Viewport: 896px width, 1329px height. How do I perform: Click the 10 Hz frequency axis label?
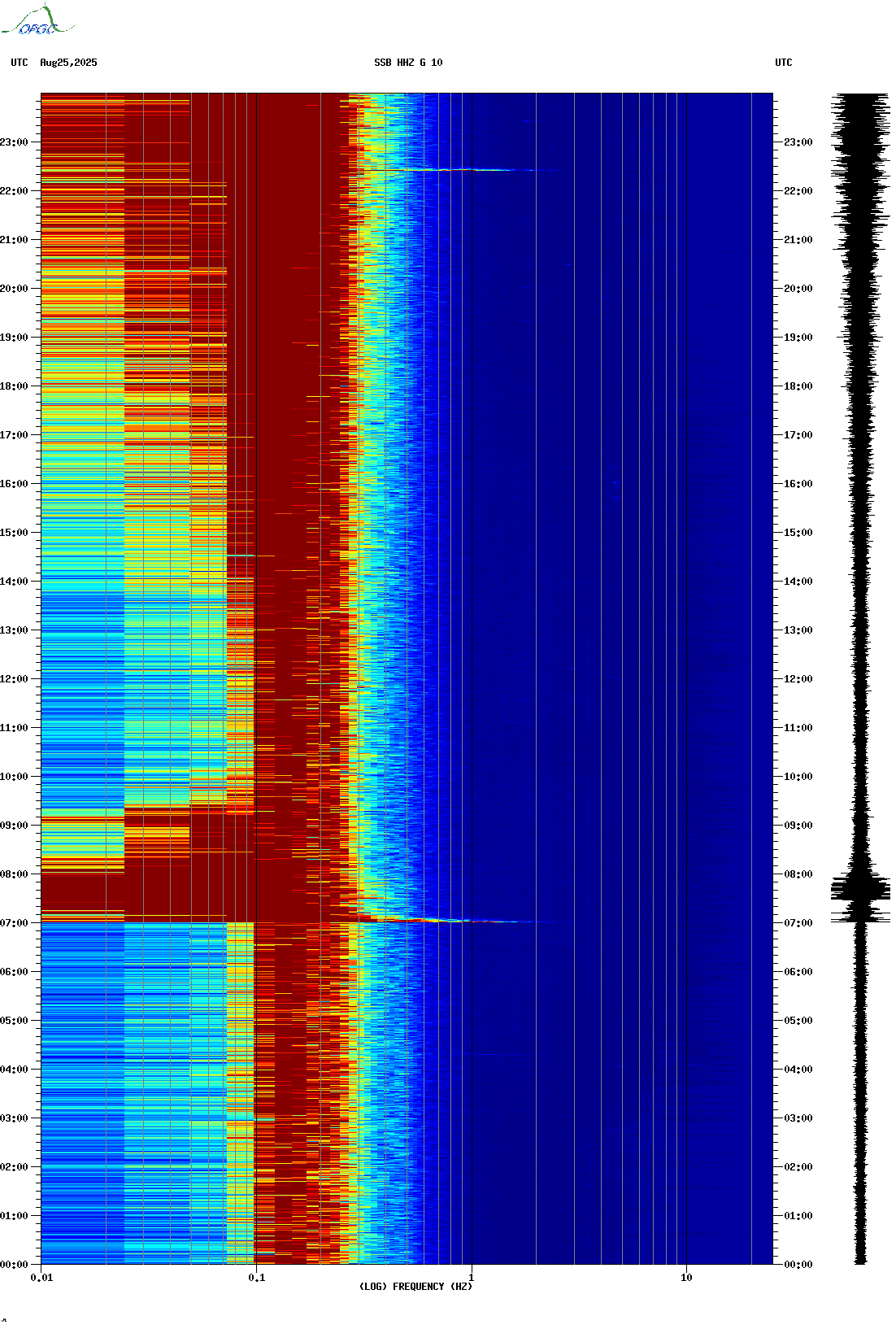(686, 1278)
